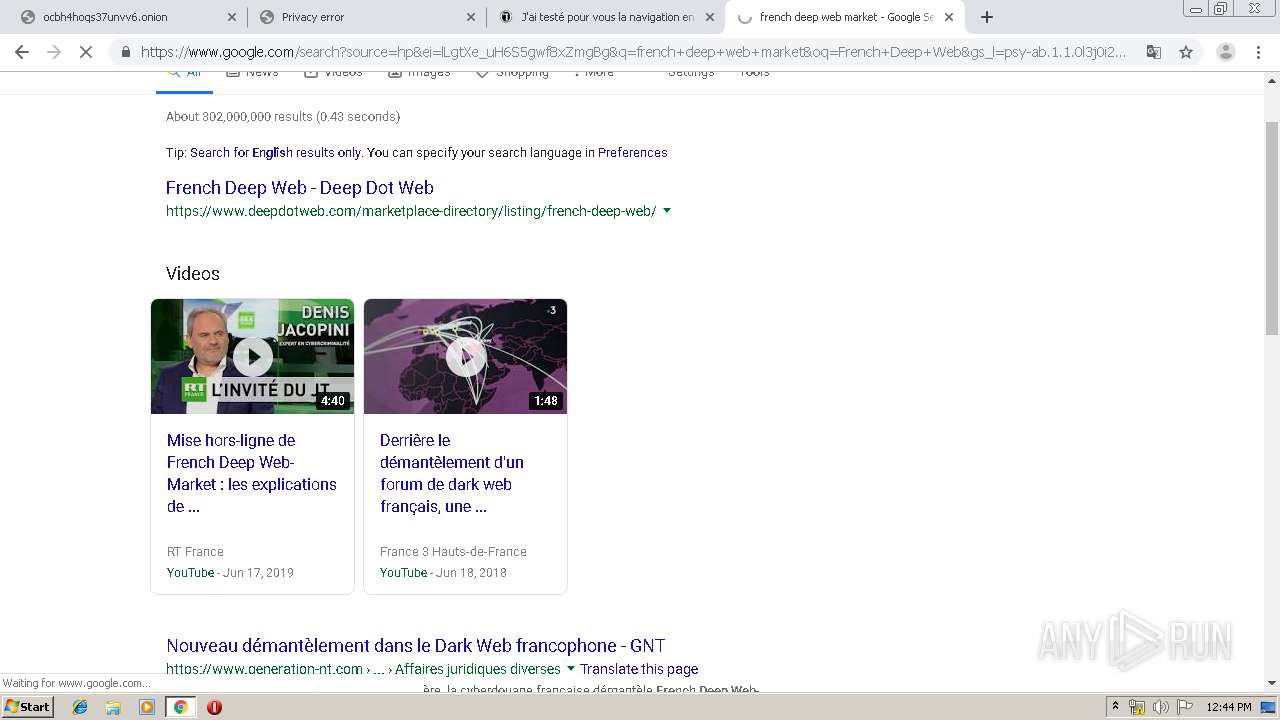
Task: Open the red Opera taskbar icon
Action: (214, 707)
